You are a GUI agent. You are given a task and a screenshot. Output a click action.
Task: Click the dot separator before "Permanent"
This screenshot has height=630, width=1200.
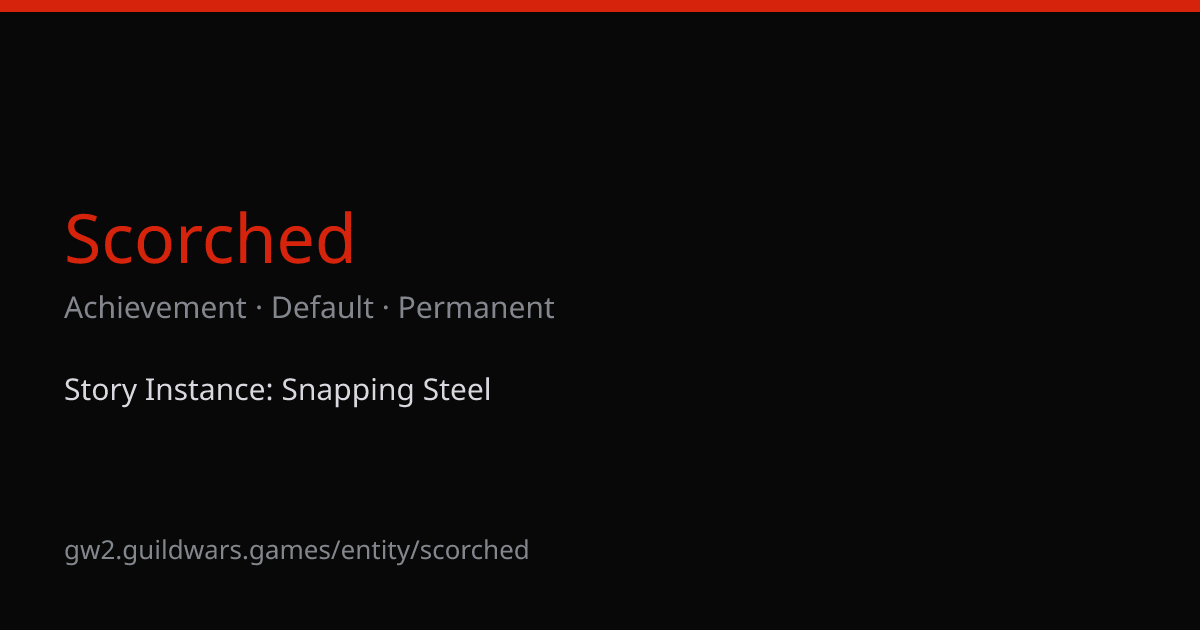[x=386, y=309]
